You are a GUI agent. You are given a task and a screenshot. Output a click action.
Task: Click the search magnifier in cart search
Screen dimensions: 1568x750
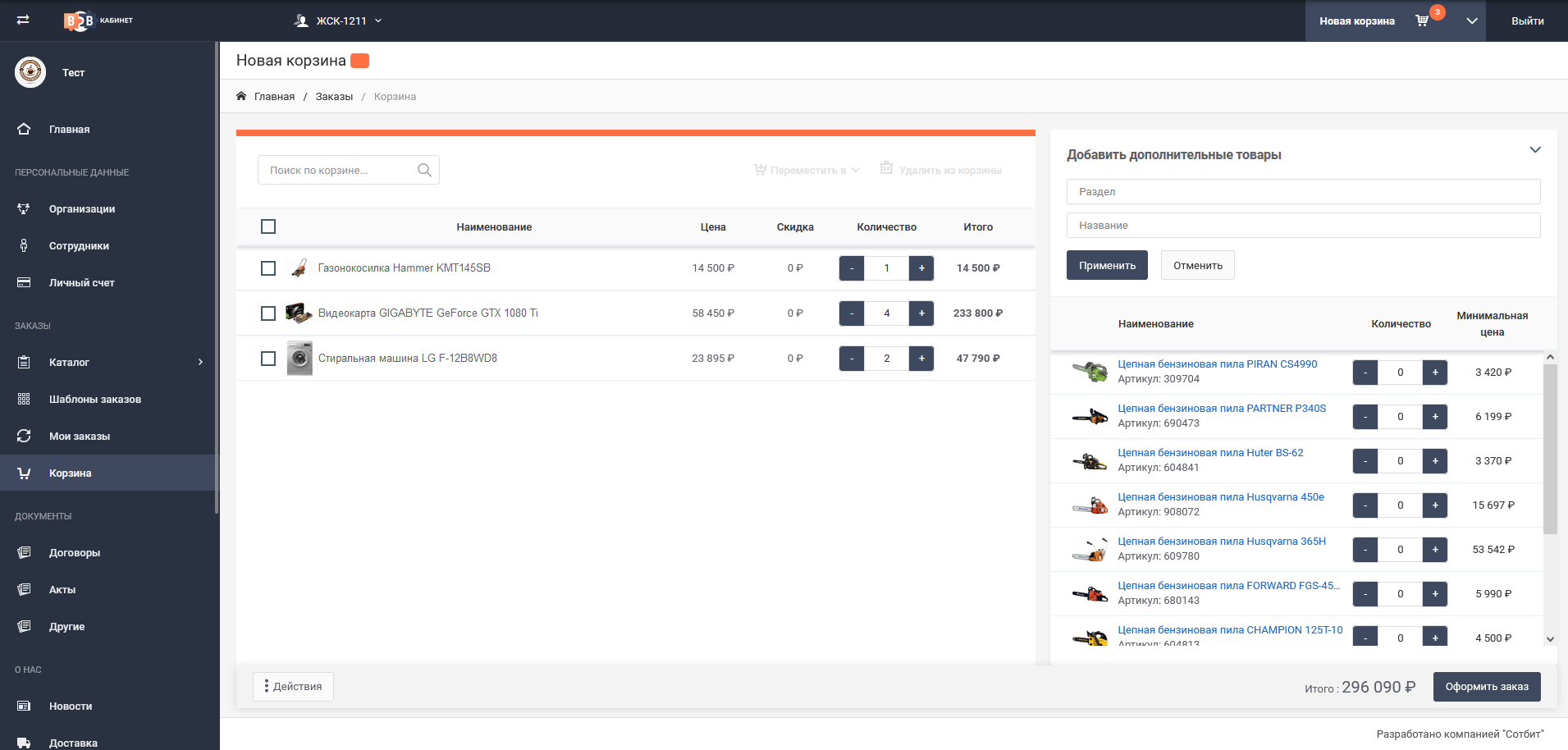click(x=424, y=170)
